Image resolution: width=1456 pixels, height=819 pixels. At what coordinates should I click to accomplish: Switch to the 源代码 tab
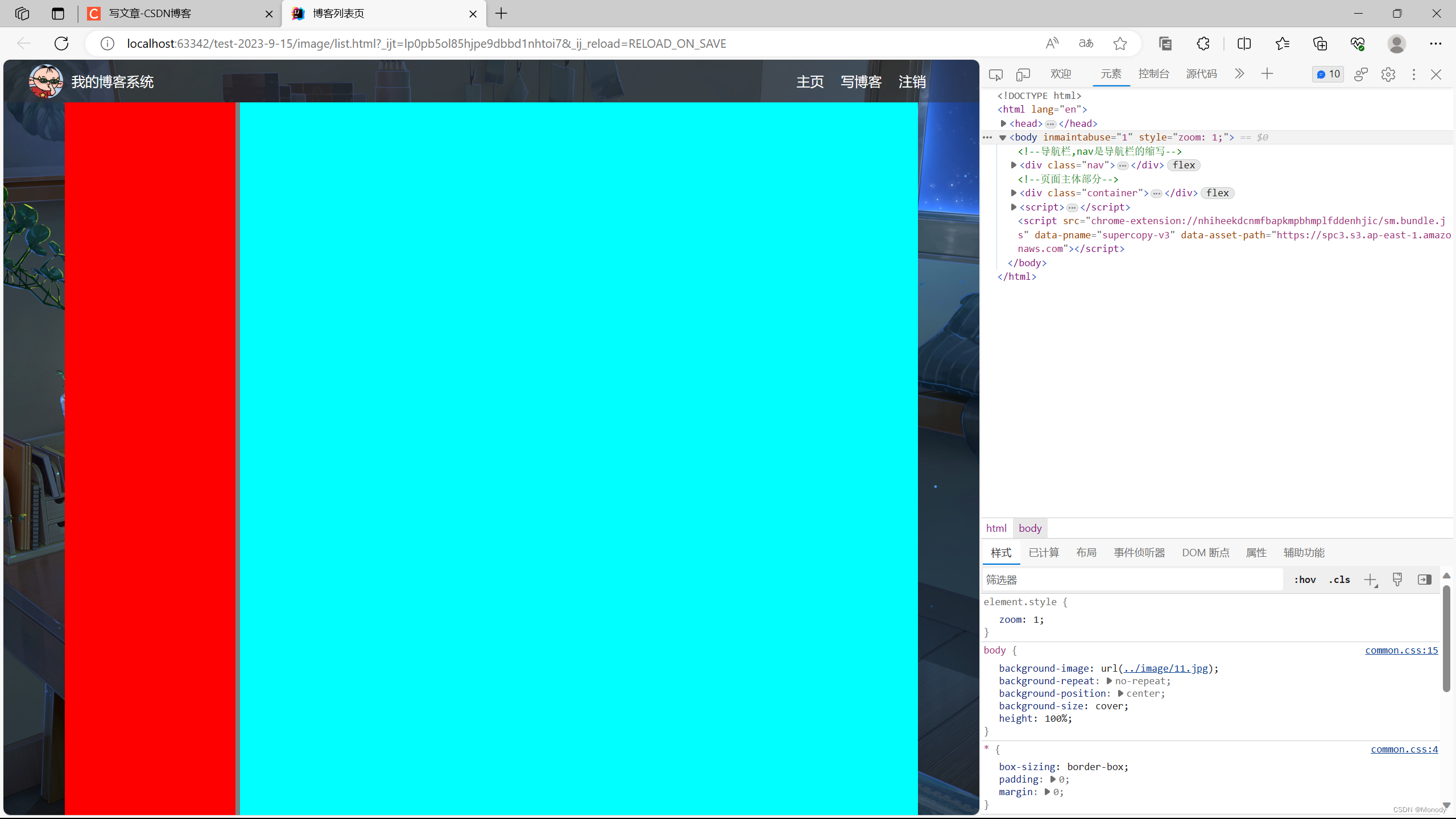1201,74
